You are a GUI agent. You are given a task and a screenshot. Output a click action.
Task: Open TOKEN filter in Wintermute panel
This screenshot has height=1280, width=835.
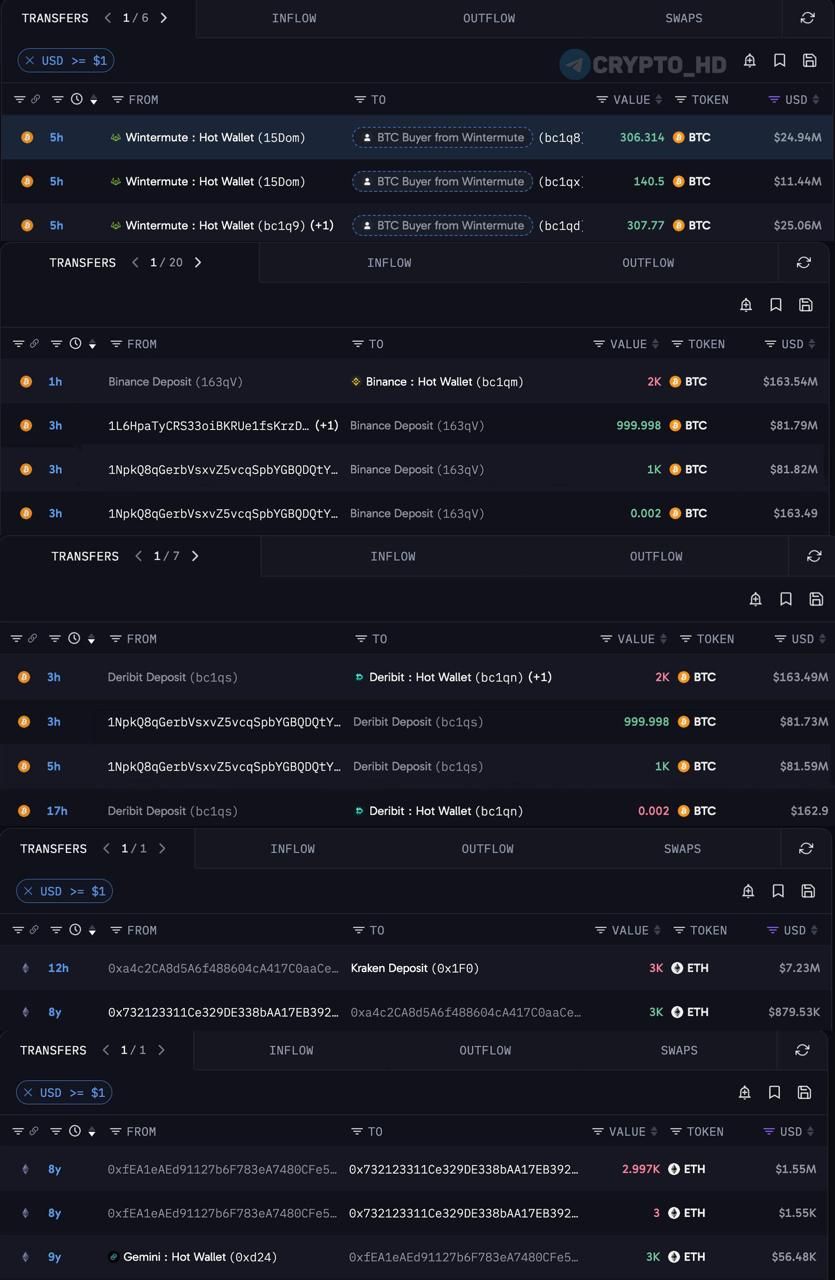tap(681, 99)
